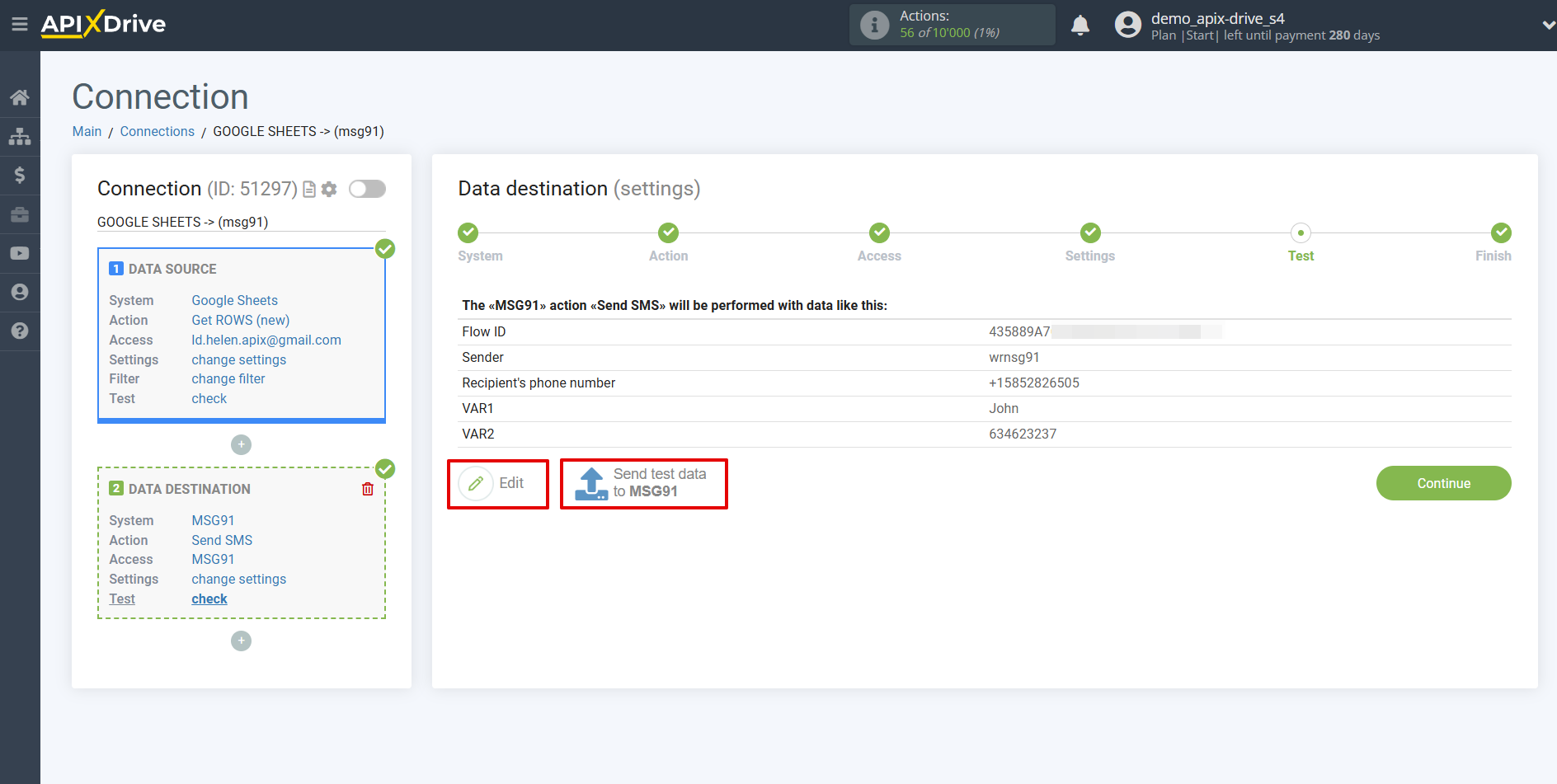Viewport: 1557px width, 784px height.
Task: Select the VAR1 value John
Action: (1004, 409)
